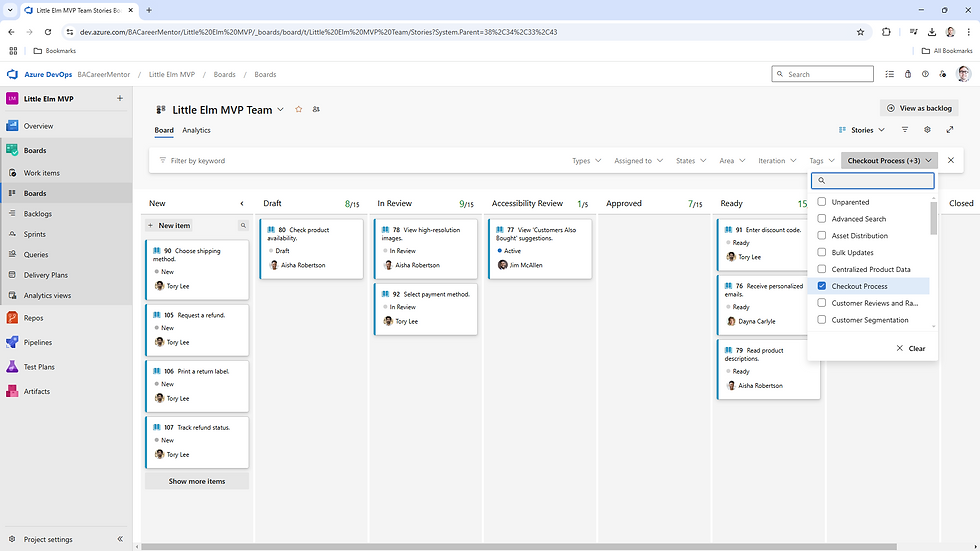Open the Artifacts section

[36, 391]
